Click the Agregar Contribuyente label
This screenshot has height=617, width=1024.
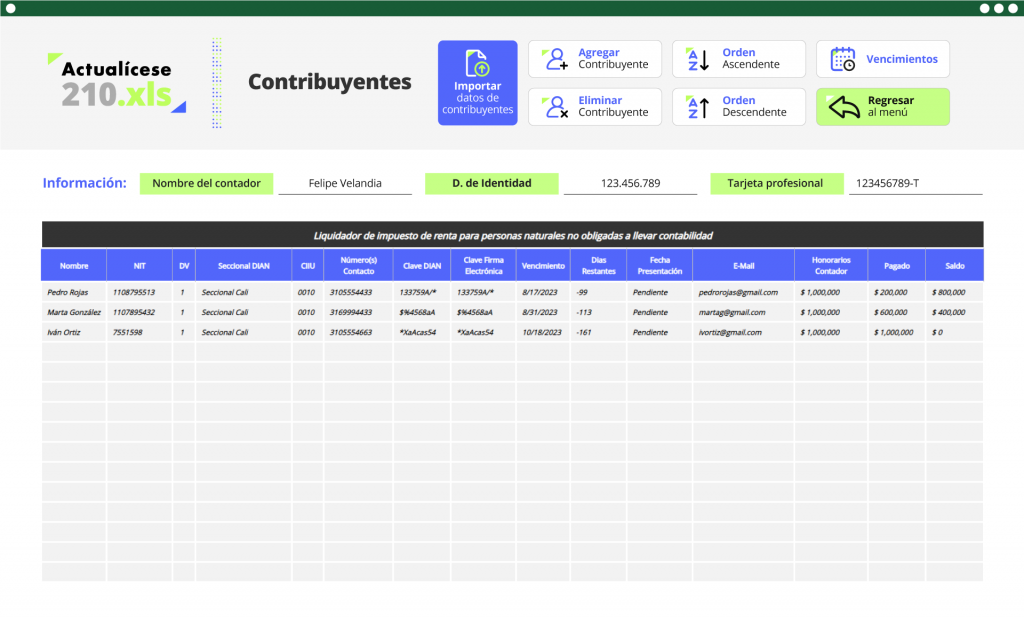click(613, 58)
